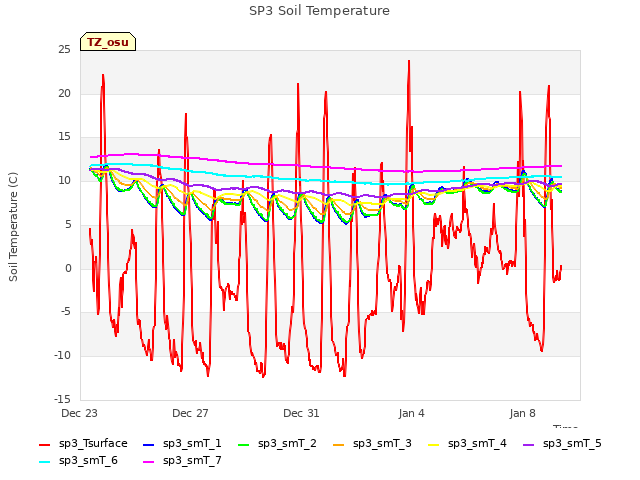
Task: Click the green sp3_smT_2 legend swatch
Action: click(244, 444)
